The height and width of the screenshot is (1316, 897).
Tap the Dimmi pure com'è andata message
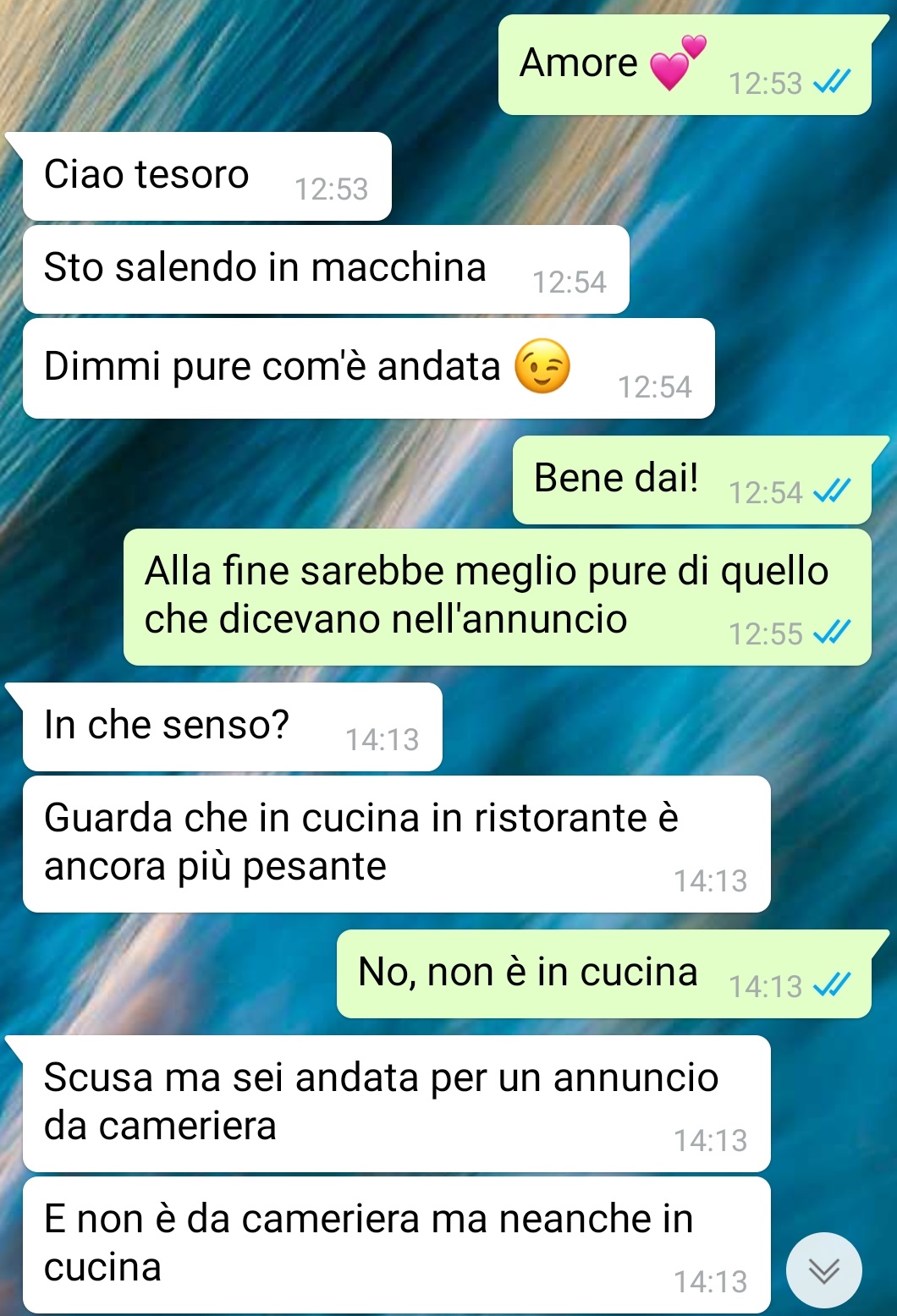369,369
